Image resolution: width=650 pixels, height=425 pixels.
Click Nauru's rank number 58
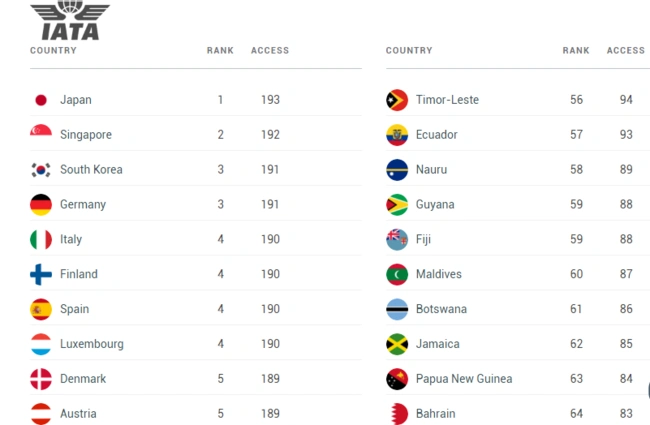[576, 170]
